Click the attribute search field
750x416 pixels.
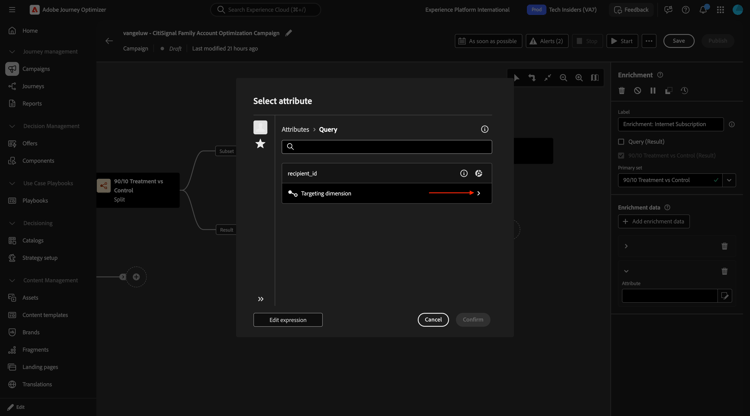click(386, 147)
